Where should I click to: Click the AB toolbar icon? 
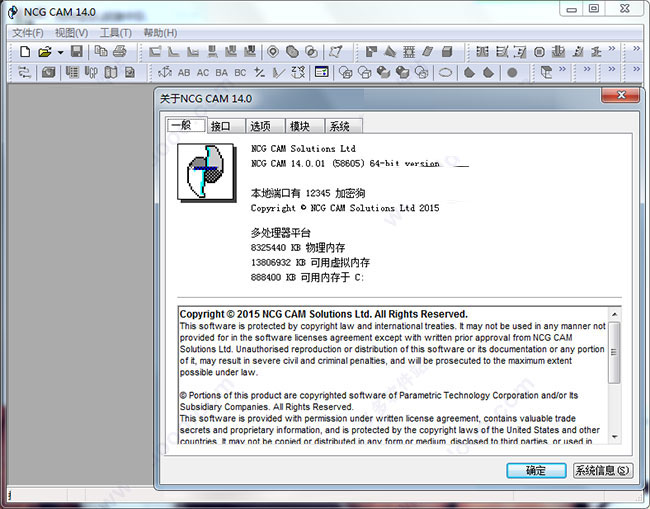pos(184,73)
